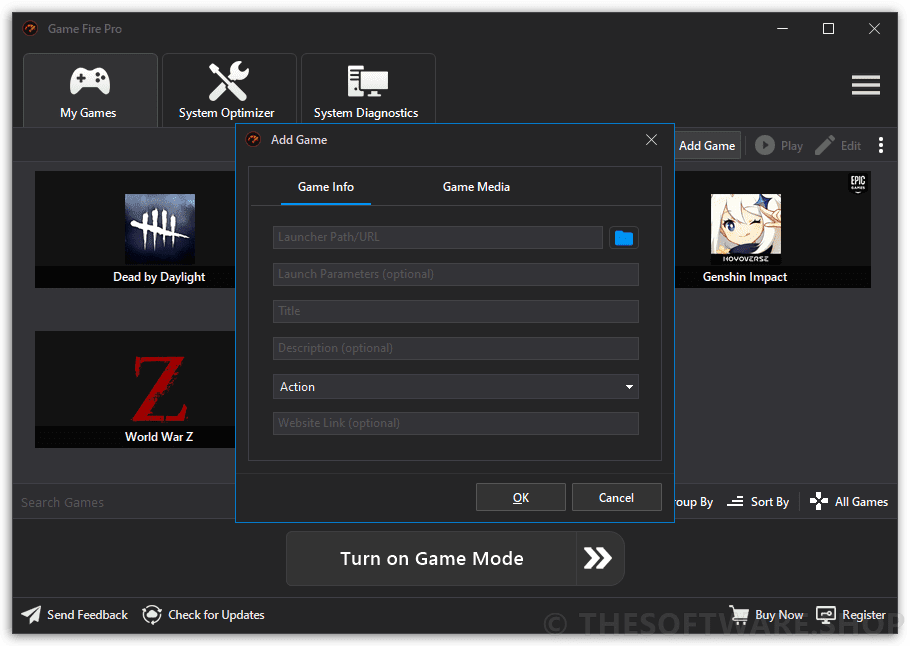The height and width of the screenshot is (646, 910).
Task: Click the System Optimizer tools icon
Action: click(x=229, y=81)
